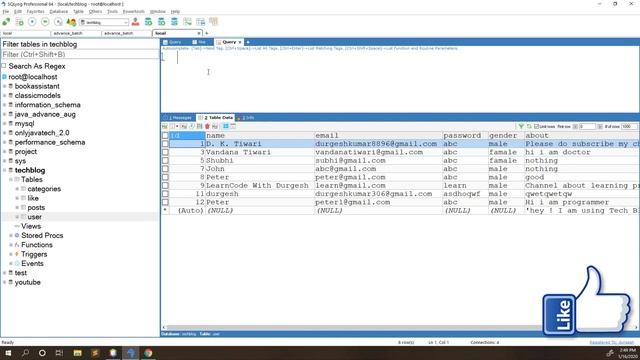Image resolution: width=640 pixels, height=360 pixels.
Task: Close the active Query editor tab
Action: tap(240, 42)
